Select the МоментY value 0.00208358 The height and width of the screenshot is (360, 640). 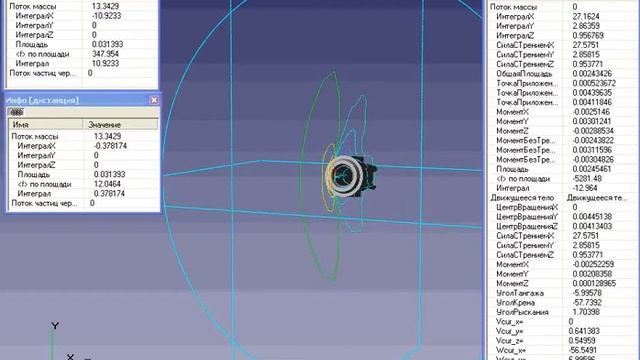click(x=592, y=274)
